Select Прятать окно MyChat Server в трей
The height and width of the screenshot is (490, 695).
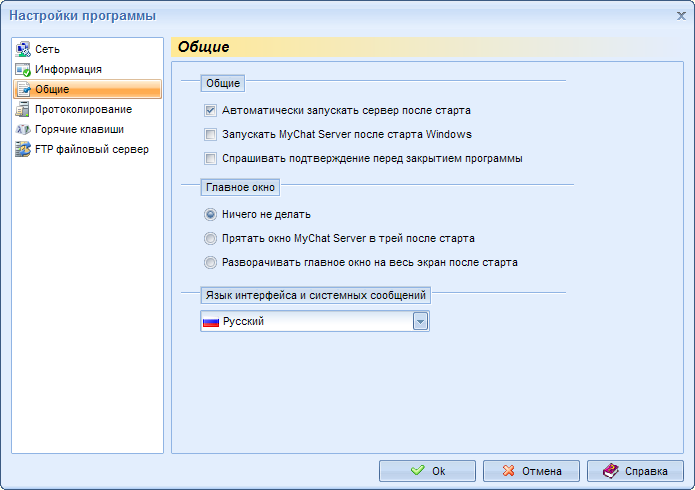(210, 239)
